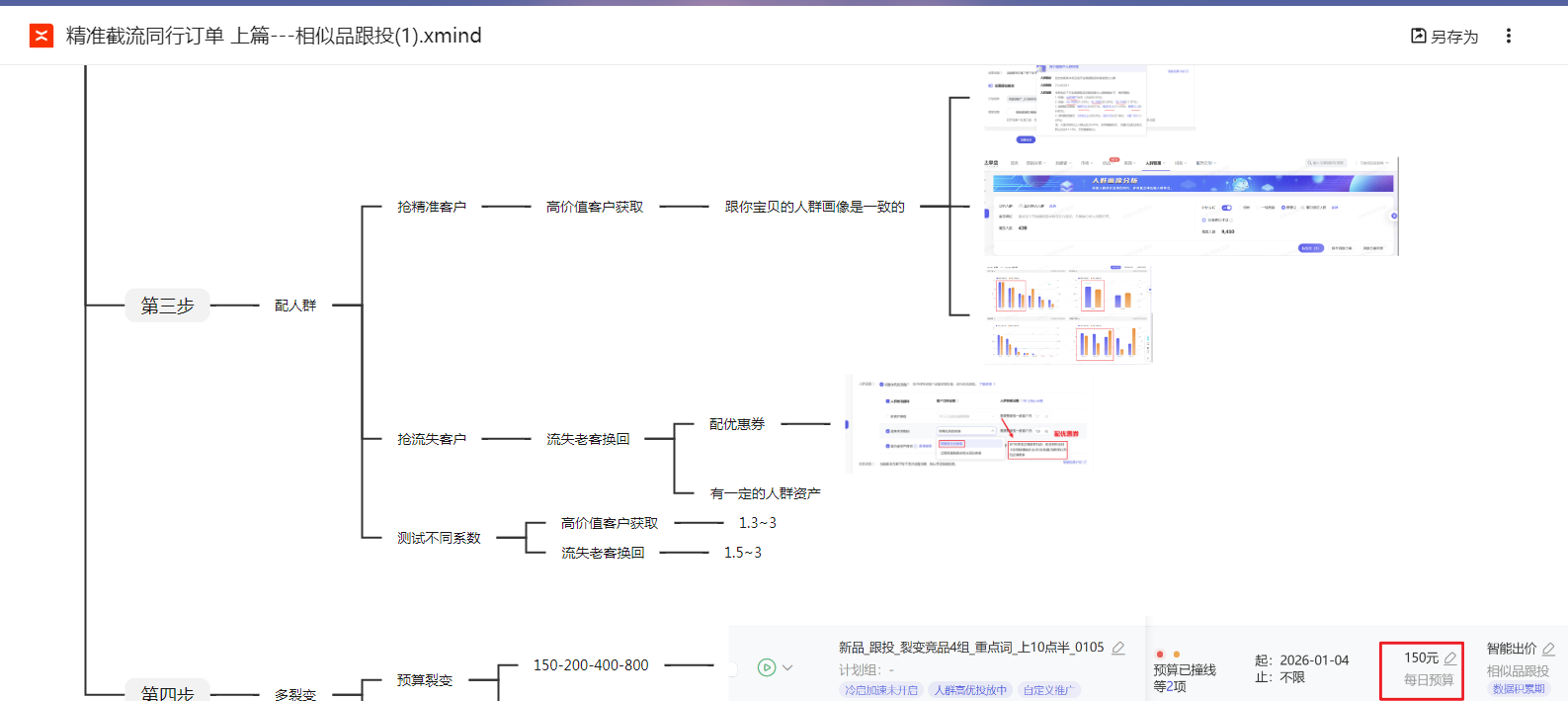1568x701 pixels.
Task: Click the Save As (另存为) button
Action: coord(1444,37)
